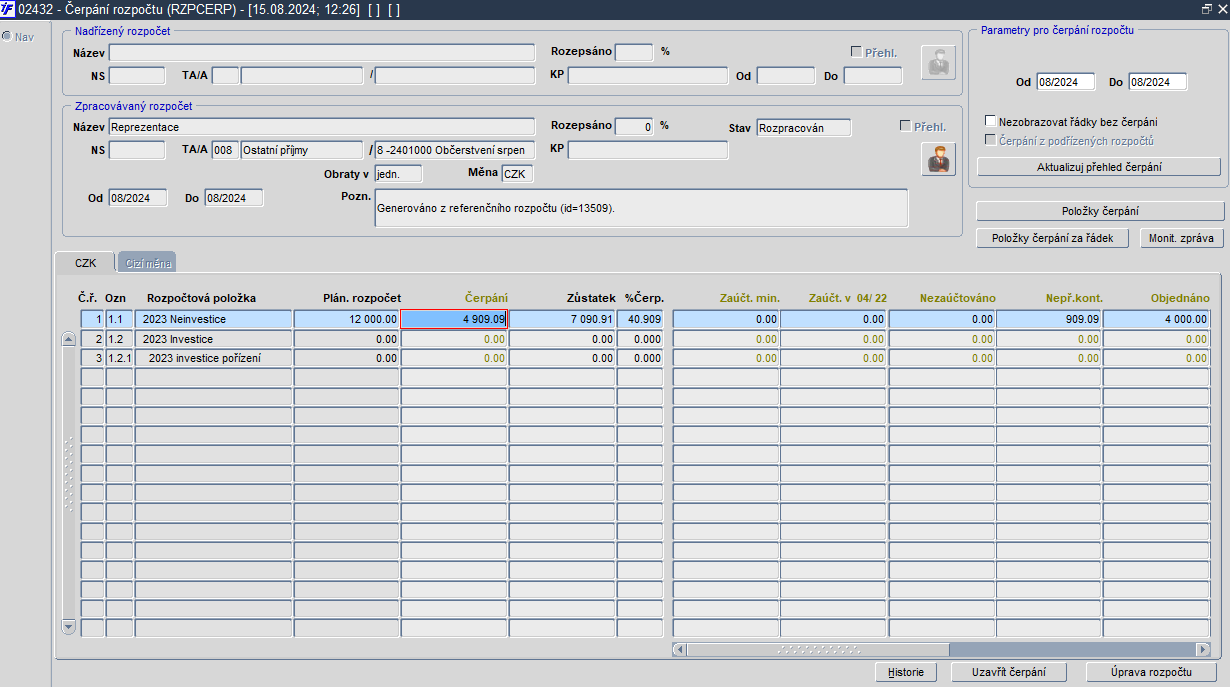Click the Rozpočtová položka column header

(202, 298)
